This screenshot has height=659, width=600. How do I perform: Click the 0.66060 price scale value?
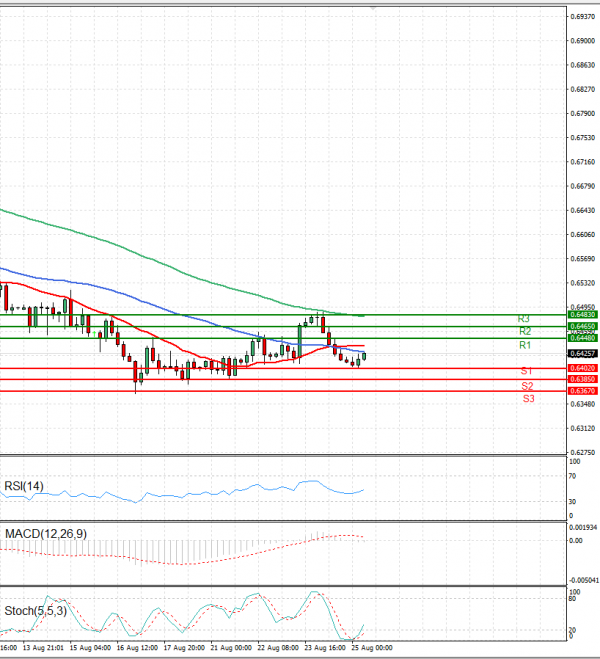583,235
